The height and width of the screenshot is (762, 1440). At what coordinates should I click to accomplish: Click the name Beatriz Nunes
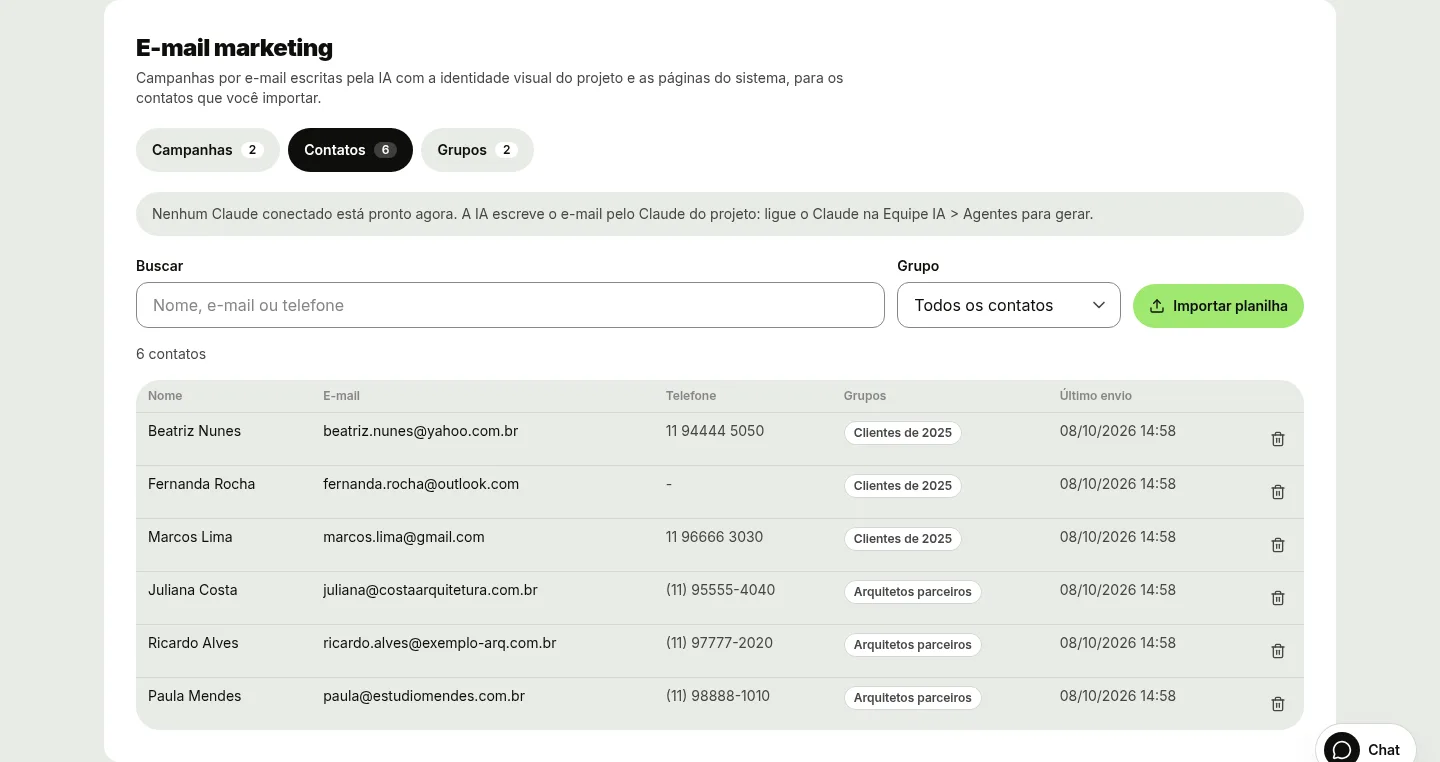[x=194, y=431]
